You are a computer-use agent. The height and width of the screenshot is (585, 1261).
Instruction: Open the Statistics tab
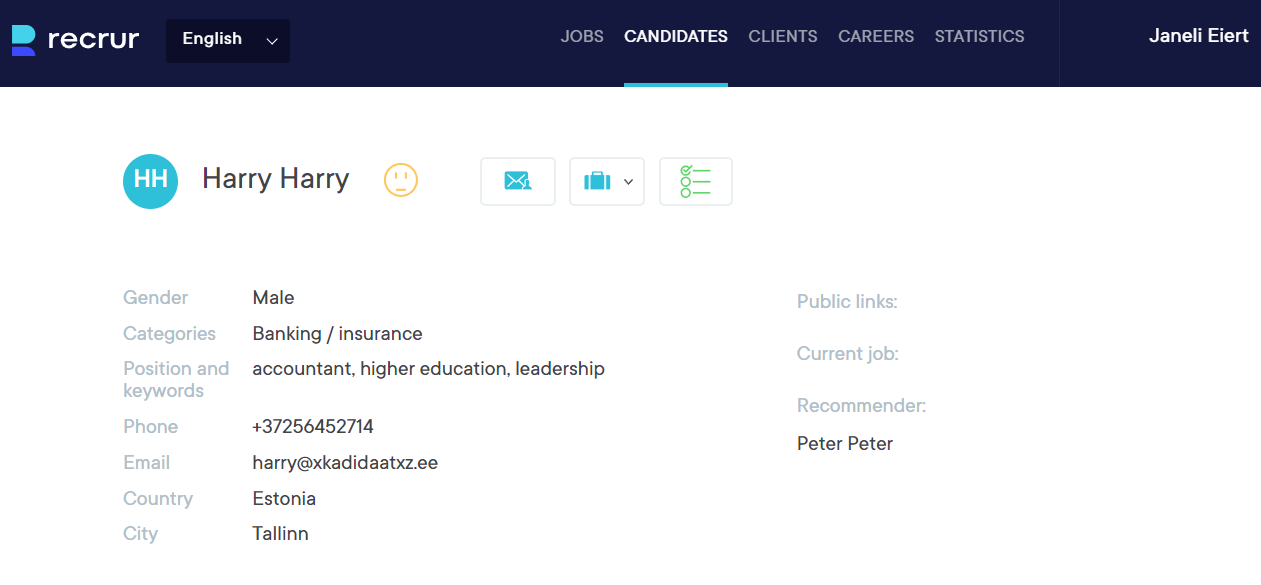pos(979,37)
